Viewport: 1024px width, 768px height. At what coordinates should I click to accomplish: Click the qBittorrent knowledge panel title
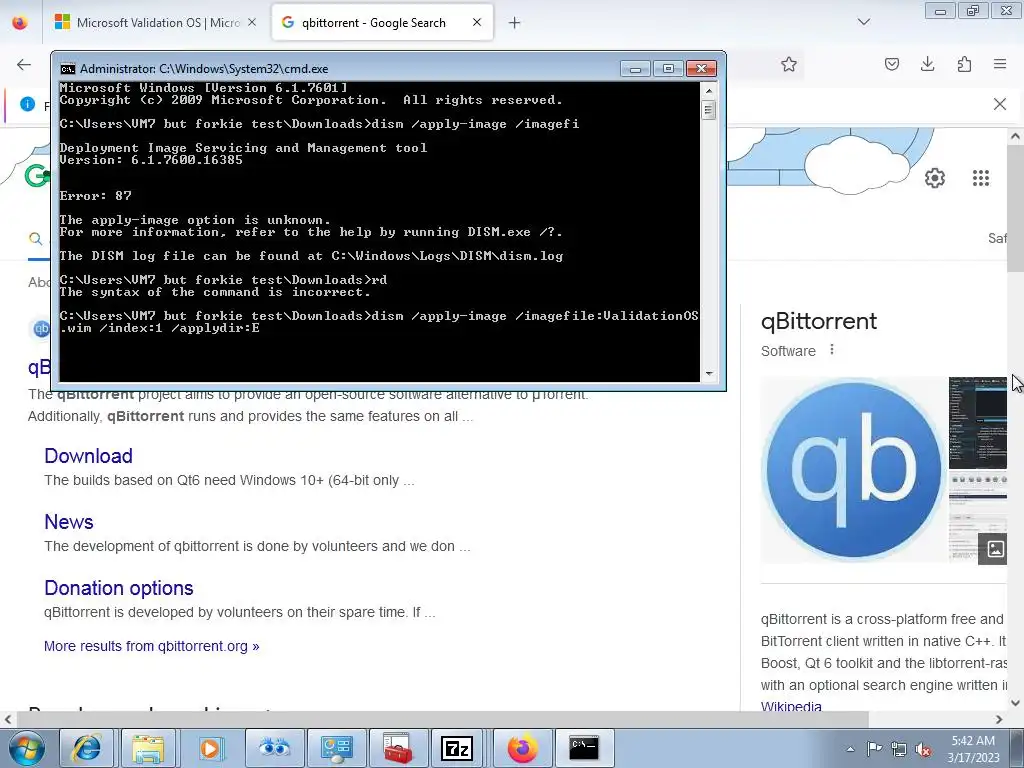(x=818, y=321)
